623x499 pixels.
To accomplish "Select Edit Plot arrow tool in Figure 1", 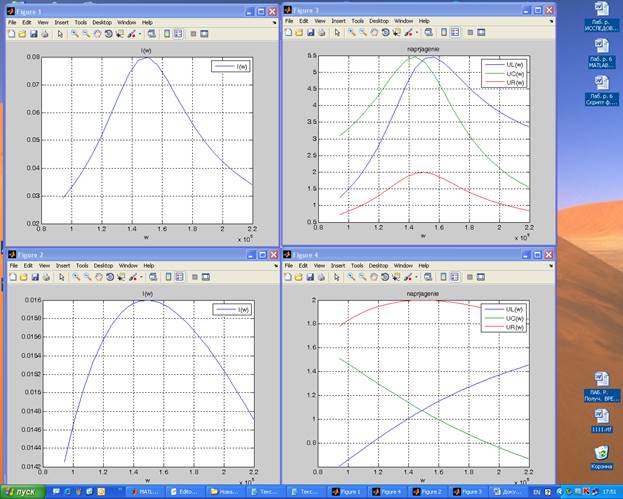I will pyautogui.click(x=60, y=34).
